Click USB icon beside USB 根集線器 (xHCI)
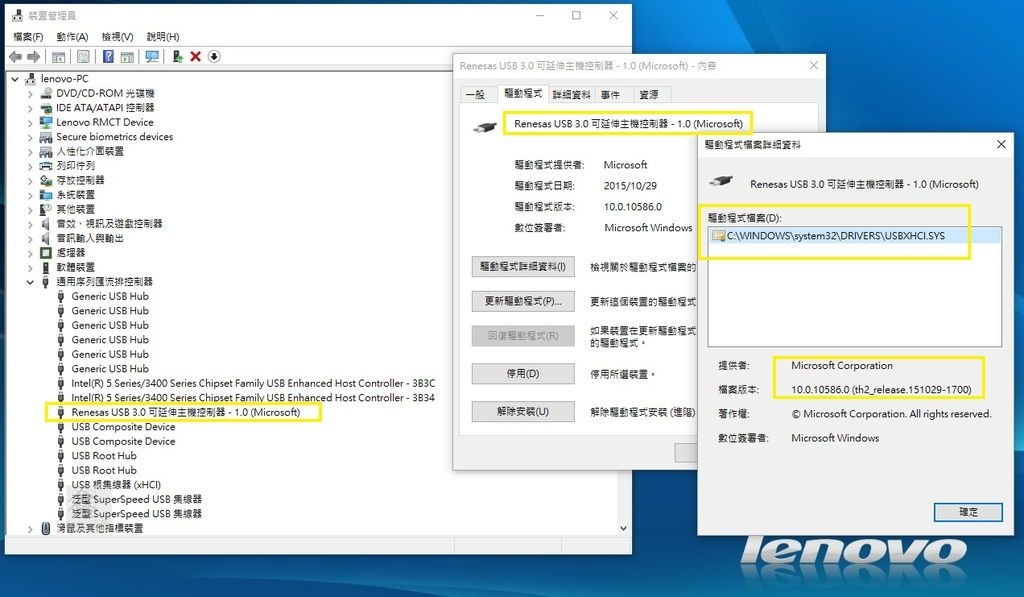The width and height of the screenshot is (1024, 597). tap(61, 485)
